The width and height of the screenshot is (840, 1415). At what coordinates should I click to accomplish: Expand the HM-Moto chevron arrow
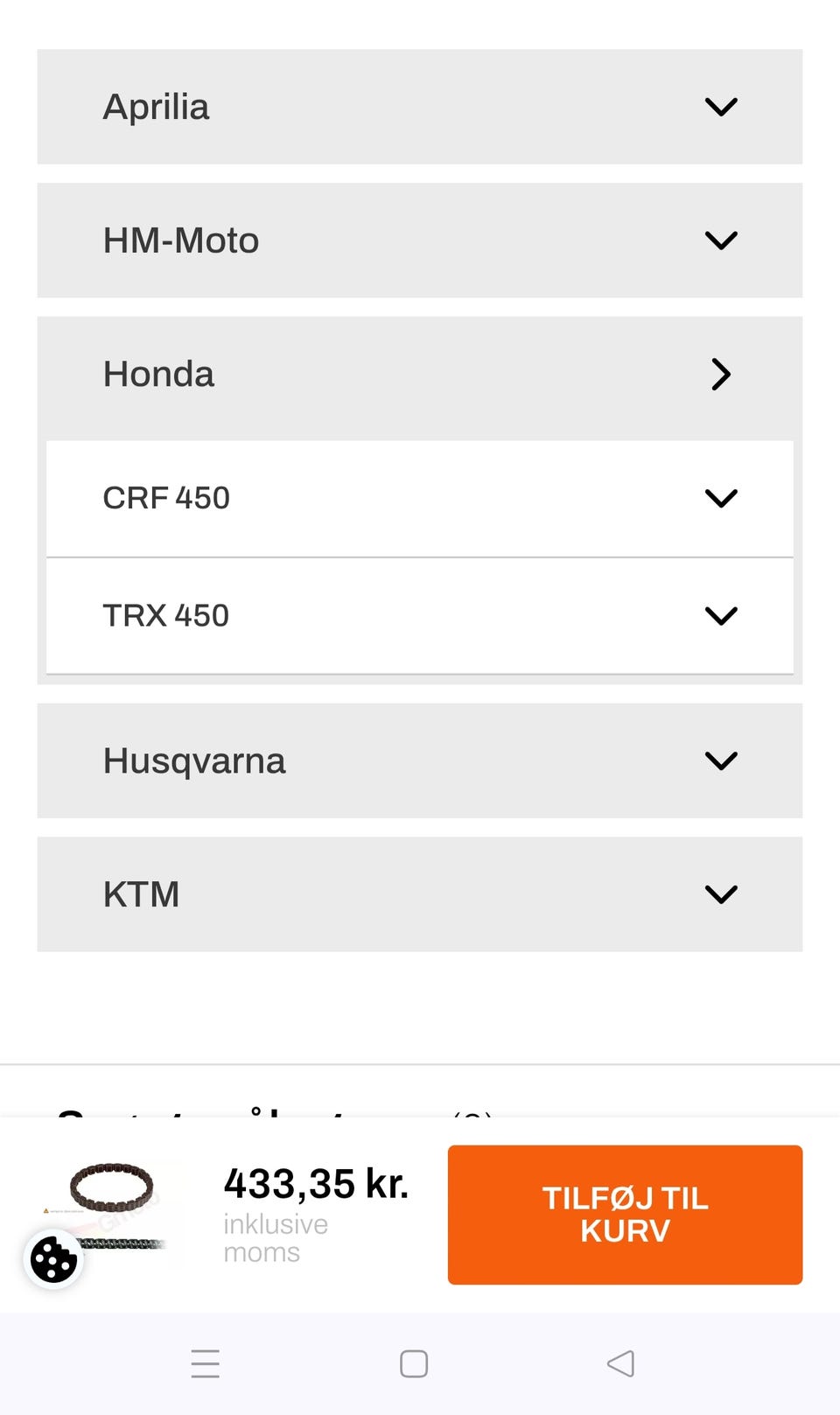(x=721, y=241)
